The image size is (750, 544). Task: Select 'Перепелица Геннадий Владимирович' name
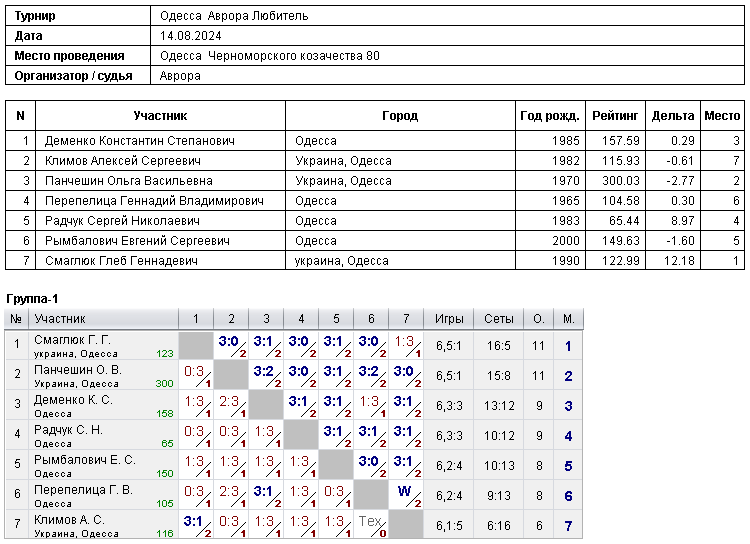pyautogui.click(x=154, y=201)
